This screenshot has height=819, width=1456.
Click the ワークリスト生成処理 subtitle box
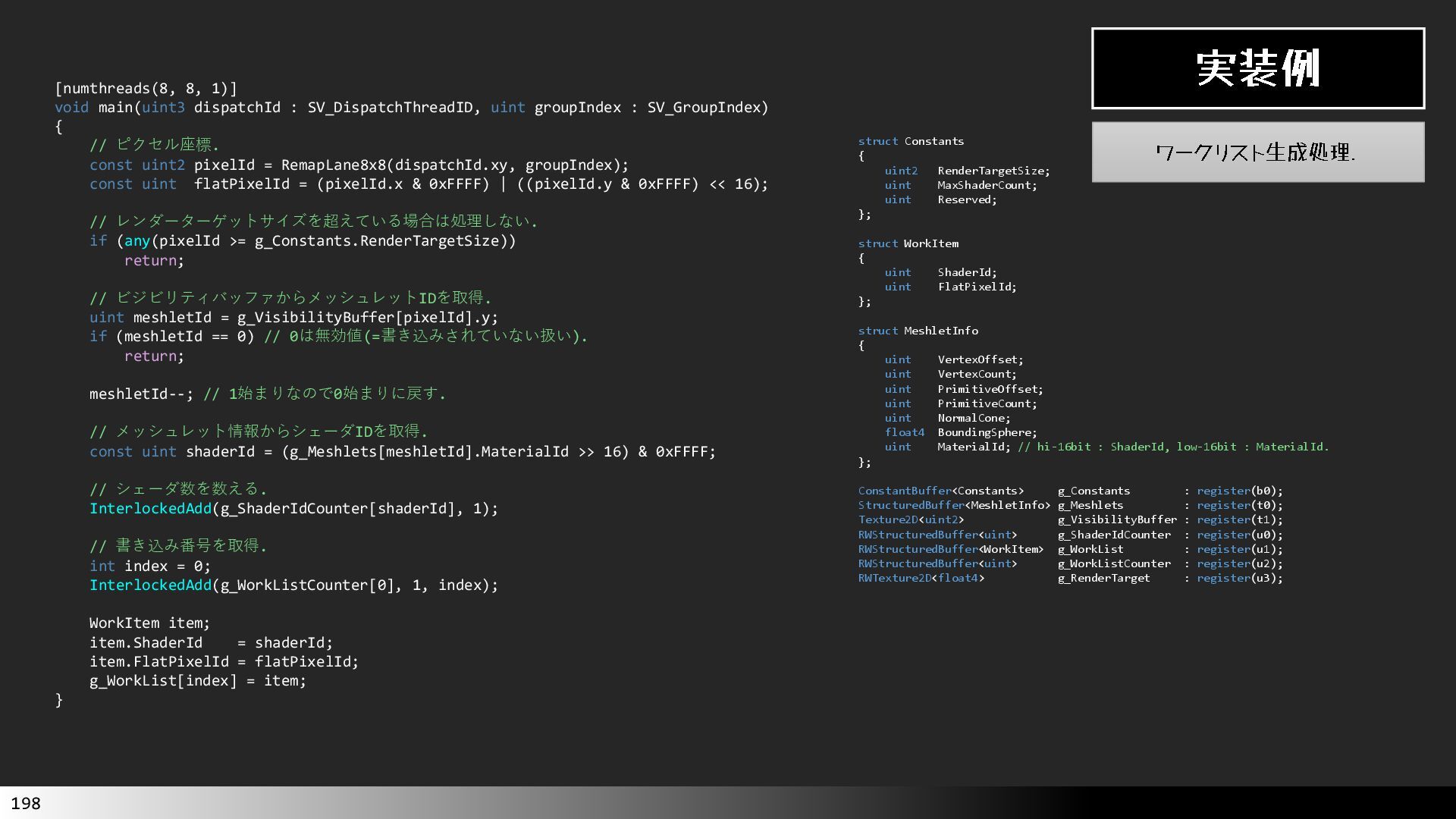point(1258,152)
